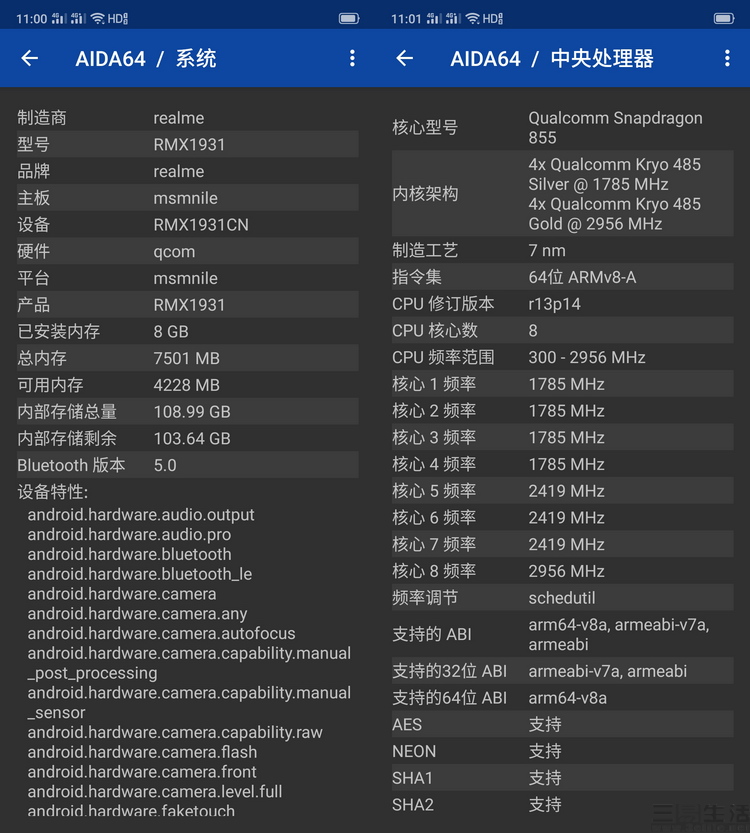Tap android.hardware.camera.autofocus feature line

(161, 633)
